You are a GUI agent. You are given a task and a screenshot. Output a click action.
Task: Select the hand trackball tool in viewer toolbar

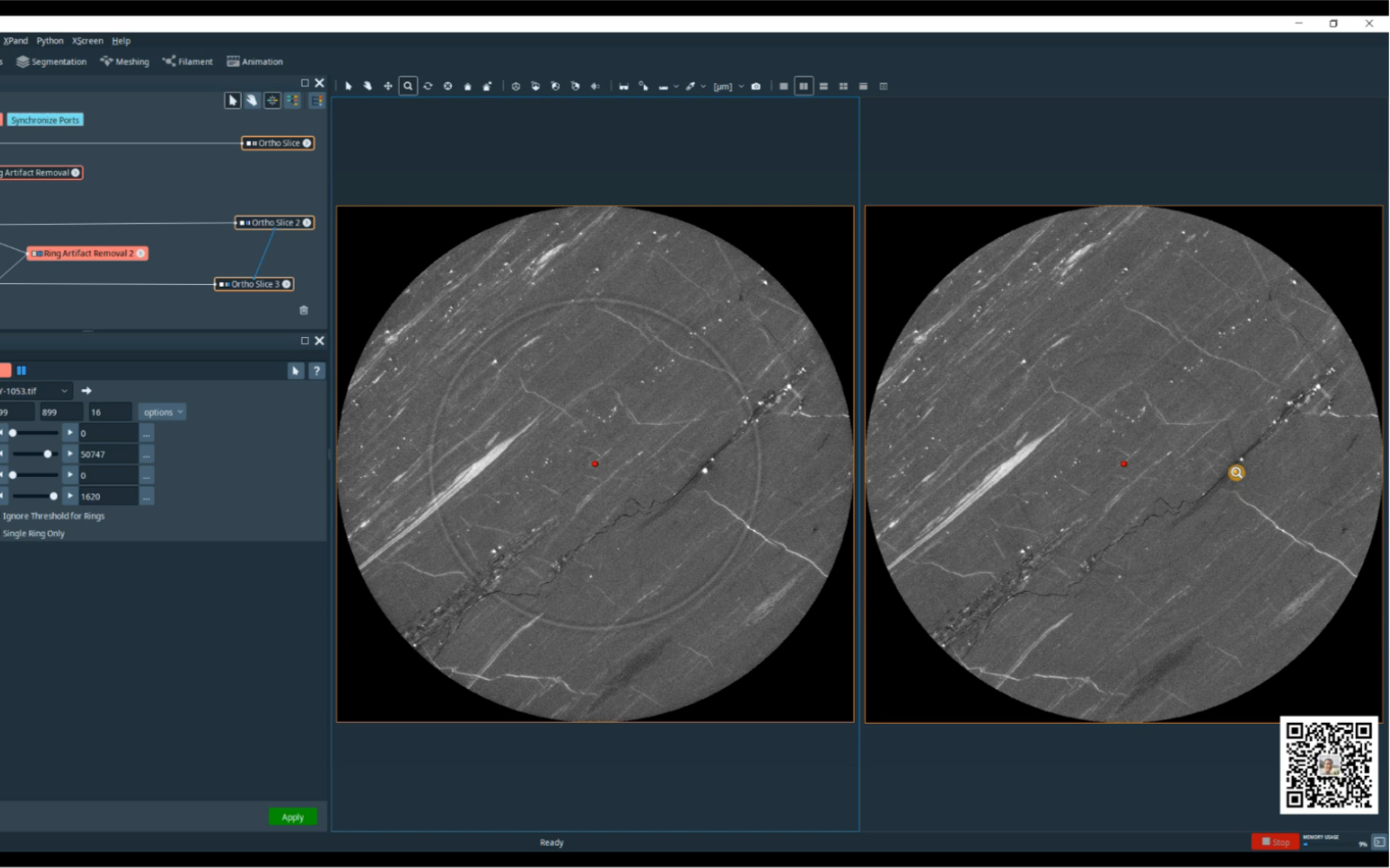368,86
